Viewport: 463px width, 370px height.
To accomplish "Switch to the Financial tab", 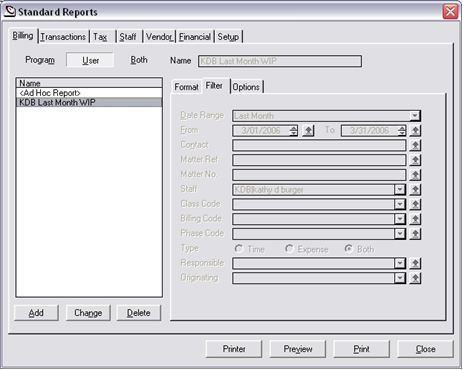I will tap(195, 37).
